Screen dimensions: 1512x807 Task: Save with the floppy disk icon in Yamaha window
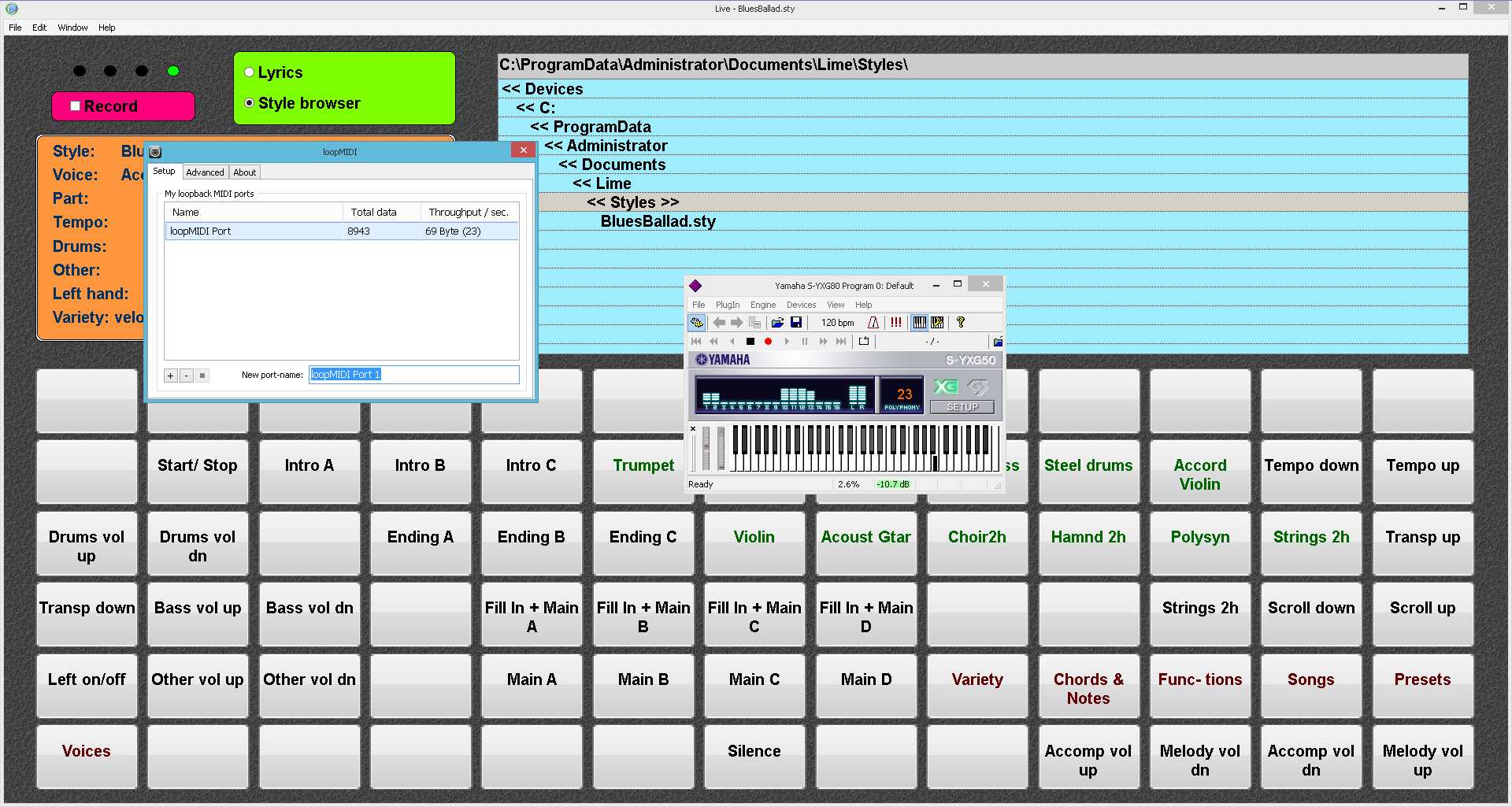pyautogui.click(x=796, y=323)
